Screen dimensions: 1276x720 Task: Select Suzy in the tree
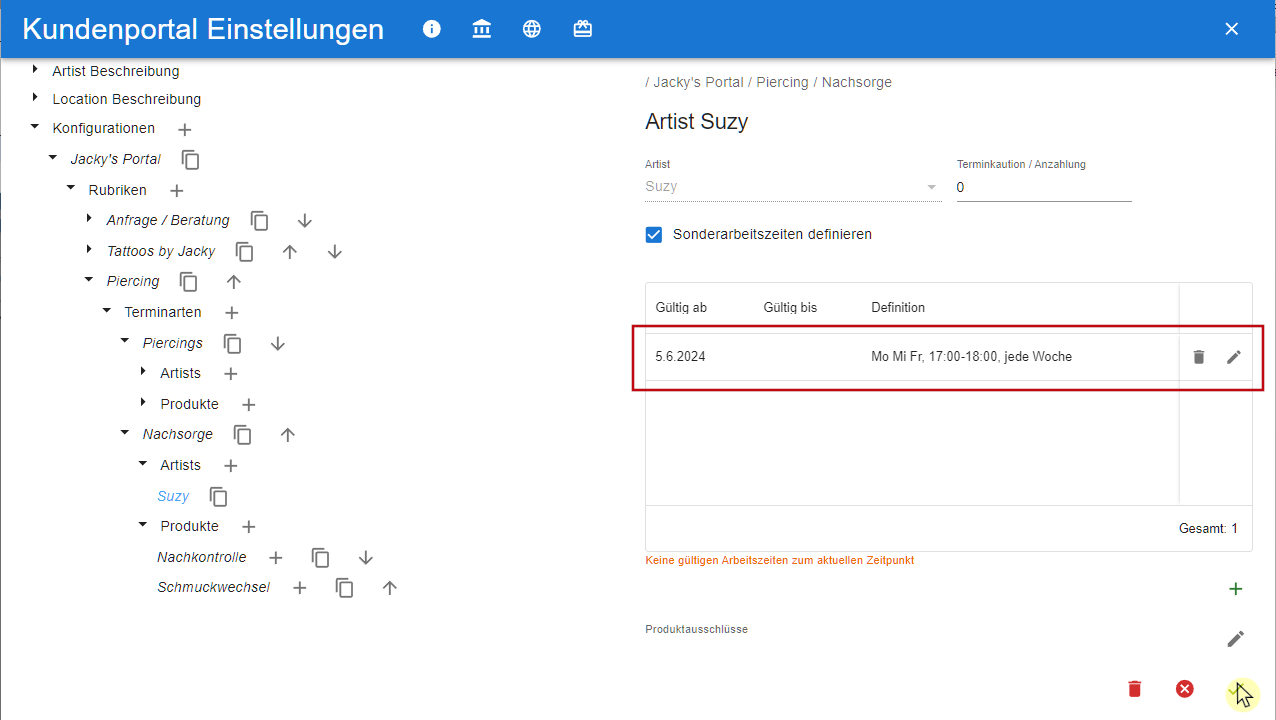[x=173, y=497]
